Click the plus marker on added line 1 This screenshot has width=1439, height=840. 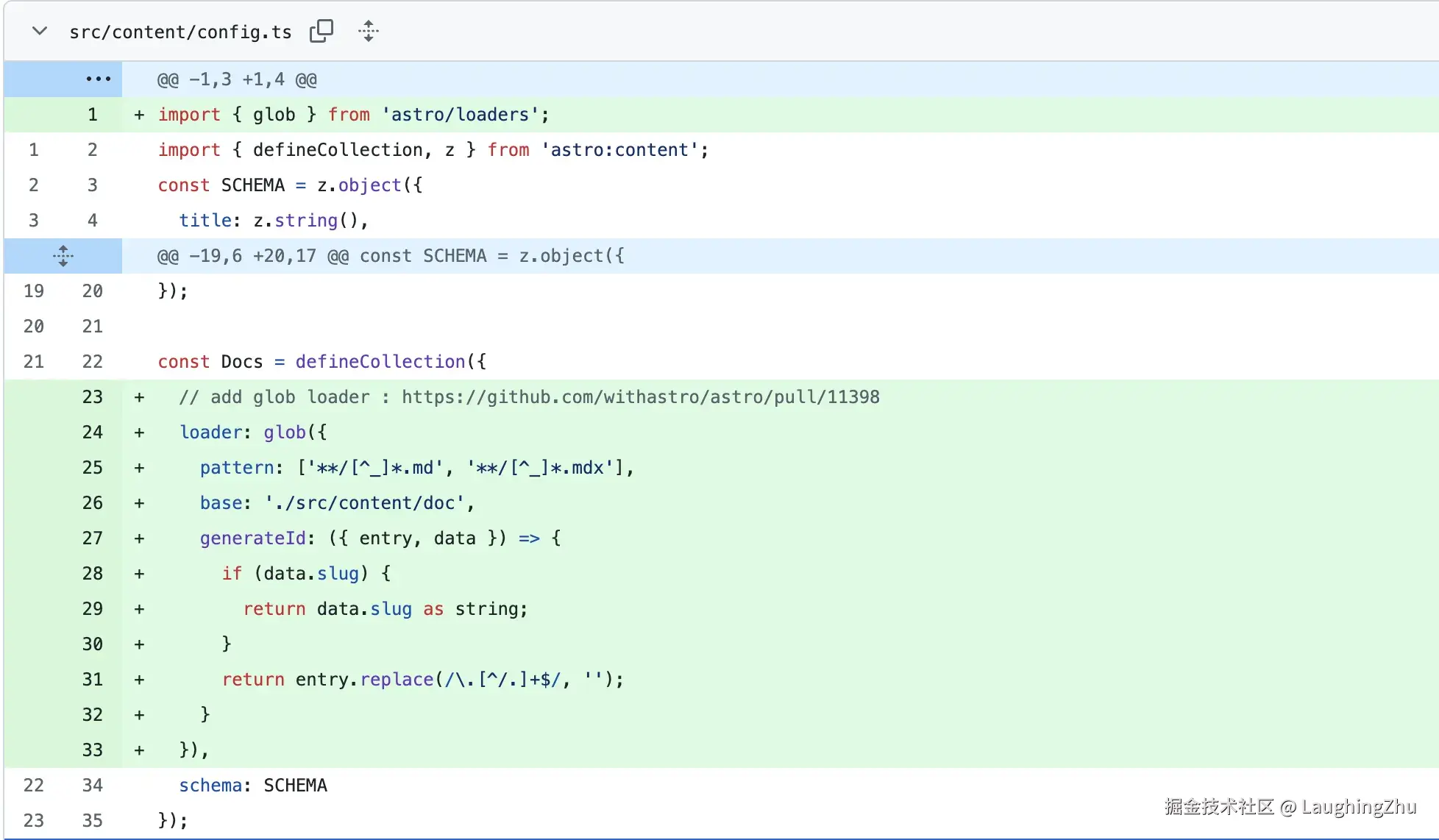coord(139,115)
